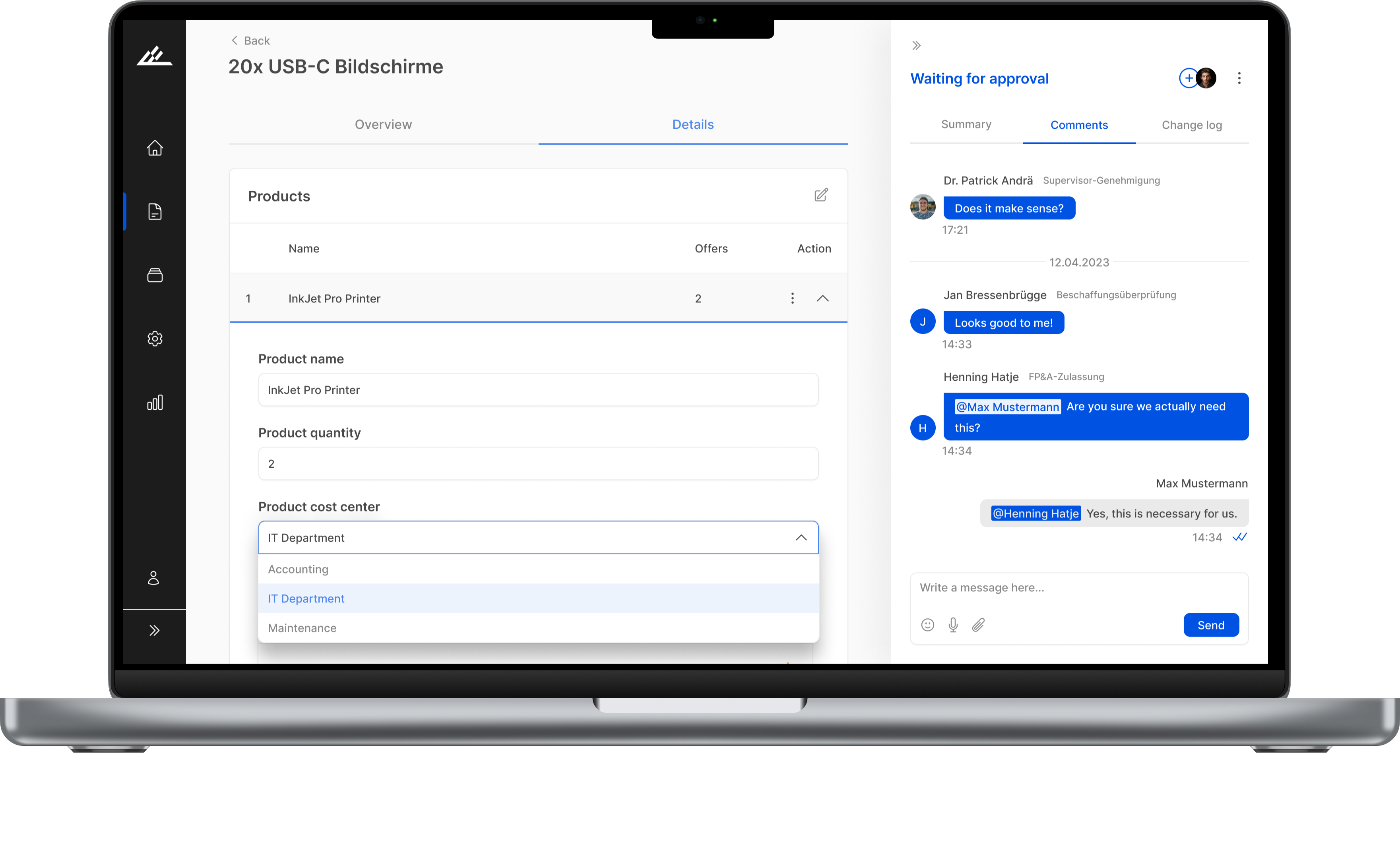Attach a file using the paperclip icon
The image size is (1400, 854).
click(978, 625)
